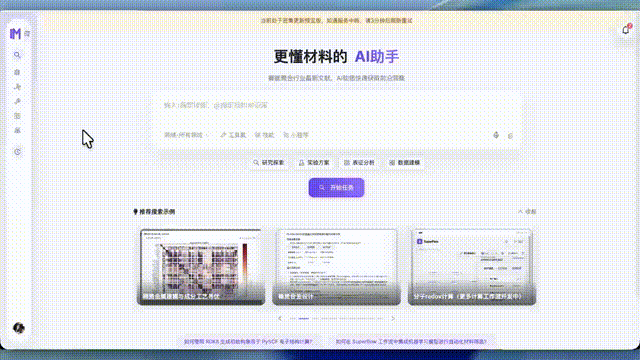Viewport: 640px width, 360px height.
Task: Open the 工具集 toolset option
Action: coord(233,135)
